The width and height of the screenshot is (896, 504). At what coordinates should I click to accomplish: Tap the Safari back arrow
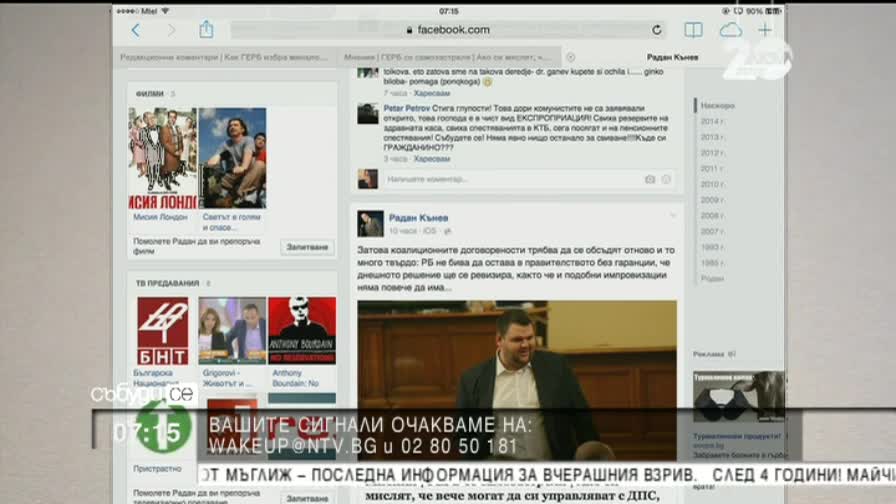pos(135,30)
